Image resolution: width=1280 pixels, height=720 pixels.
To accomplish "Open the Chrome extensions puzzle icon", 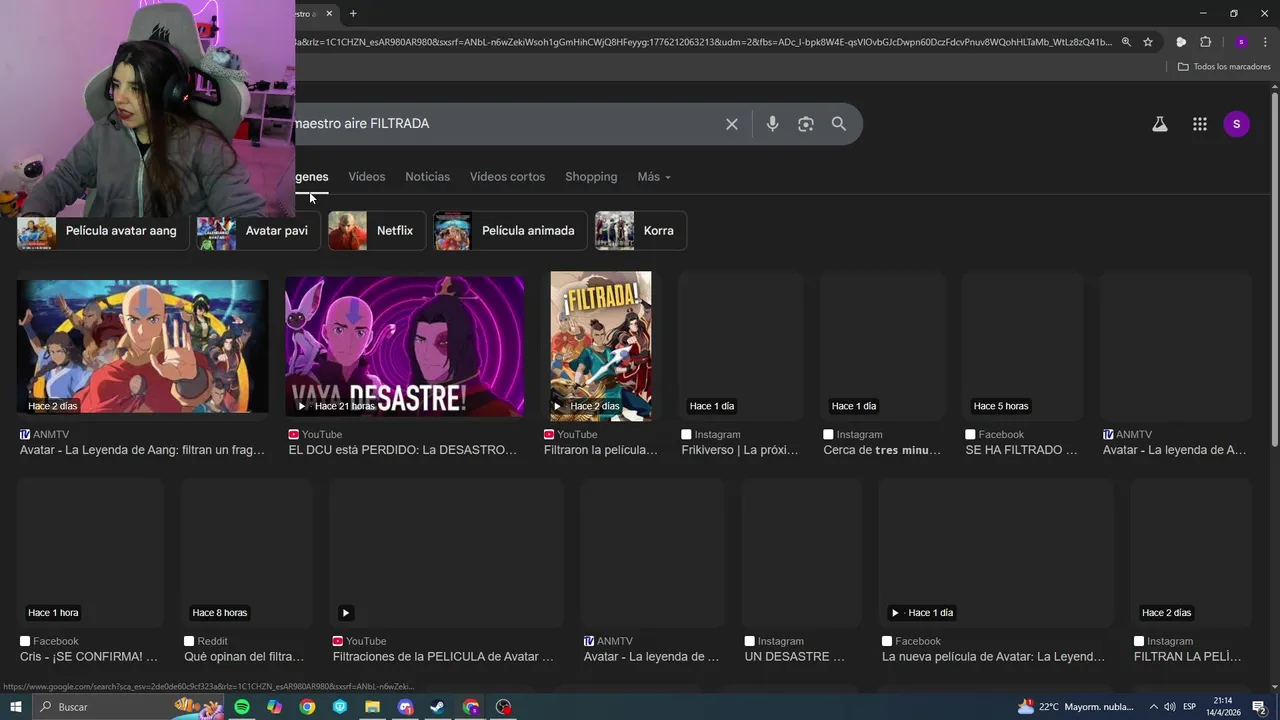I will [1206, 42].
